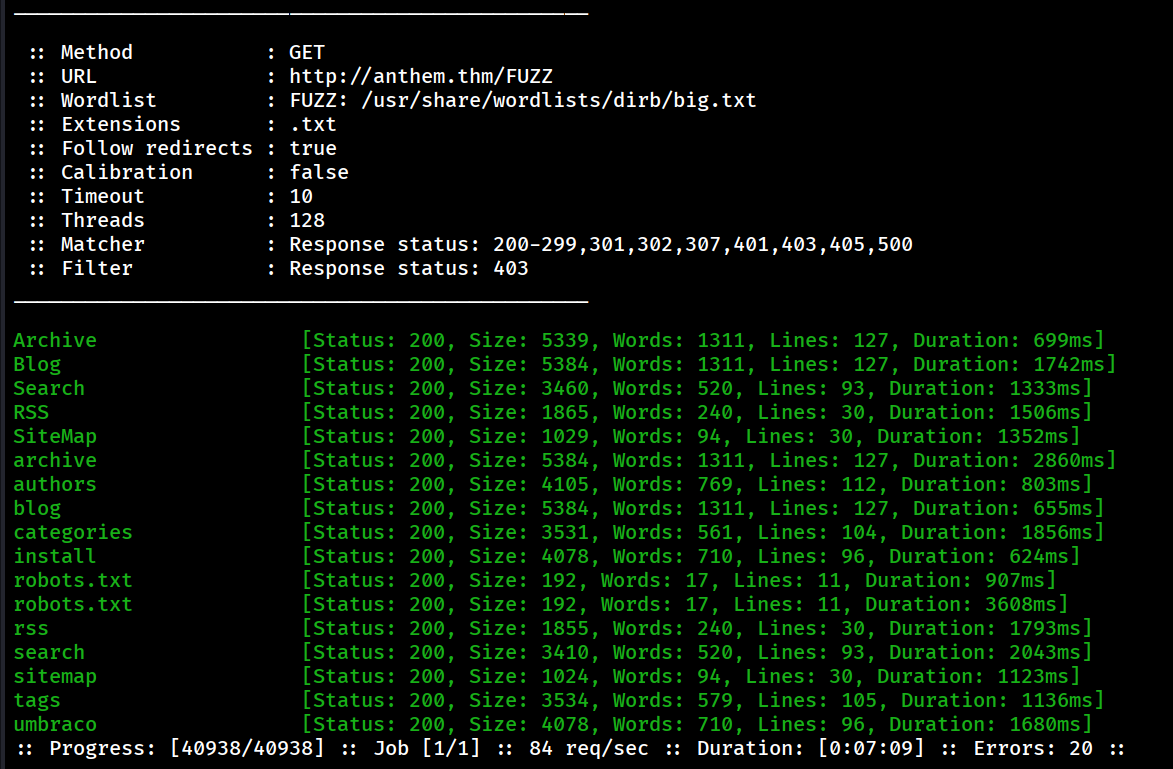Click the authors result entry
This screenshot has width=1173, height=769.
(55, 484)
